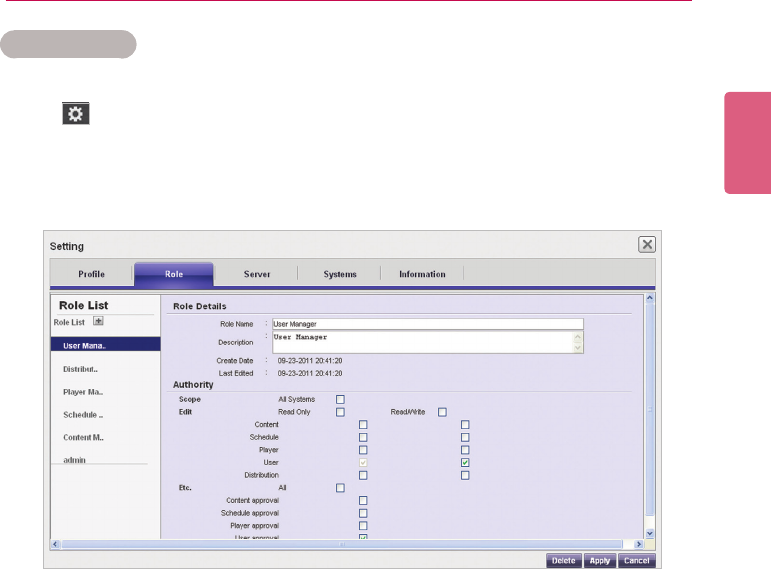Enable Schedule approval checkbox
This screenshot has width=771, height=569.
coord(363,513)
